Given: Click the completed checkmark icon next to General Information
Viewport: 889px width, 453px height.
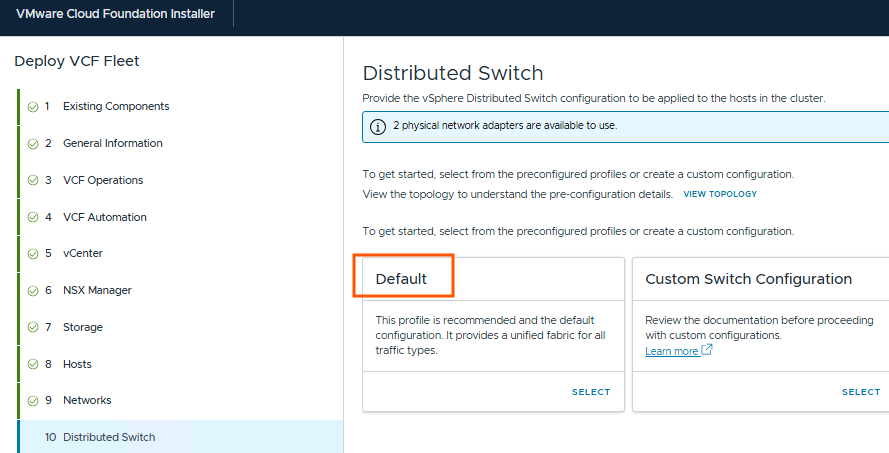Looking at the screenshot, I should point(33,144).
